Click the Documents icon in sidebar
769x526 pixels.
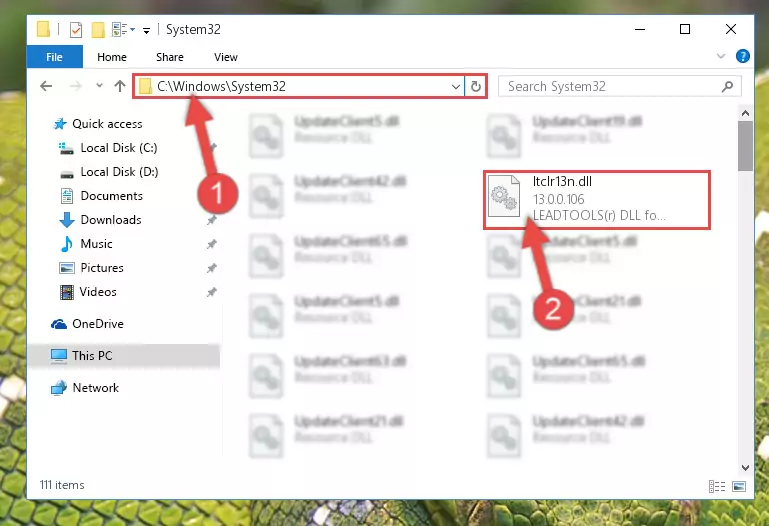67,196
